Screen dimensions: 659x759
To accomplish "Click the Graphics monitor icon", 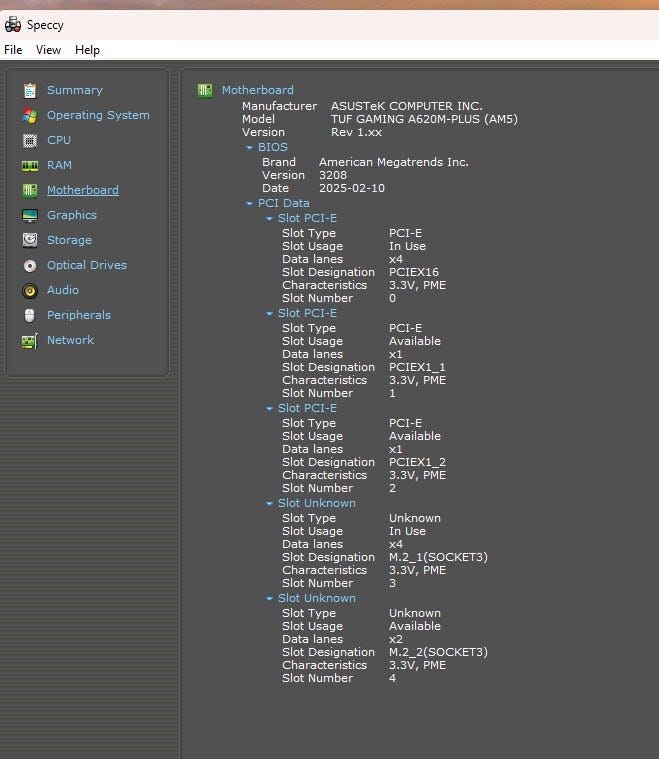I will tap(30, 215).
